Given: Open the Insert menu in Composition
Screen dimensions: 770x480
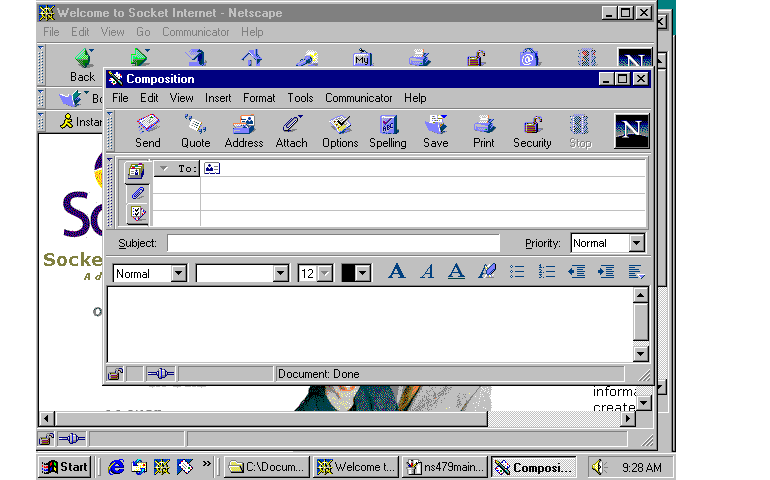Looking at the screenshot, I should (x=218, y=98).
